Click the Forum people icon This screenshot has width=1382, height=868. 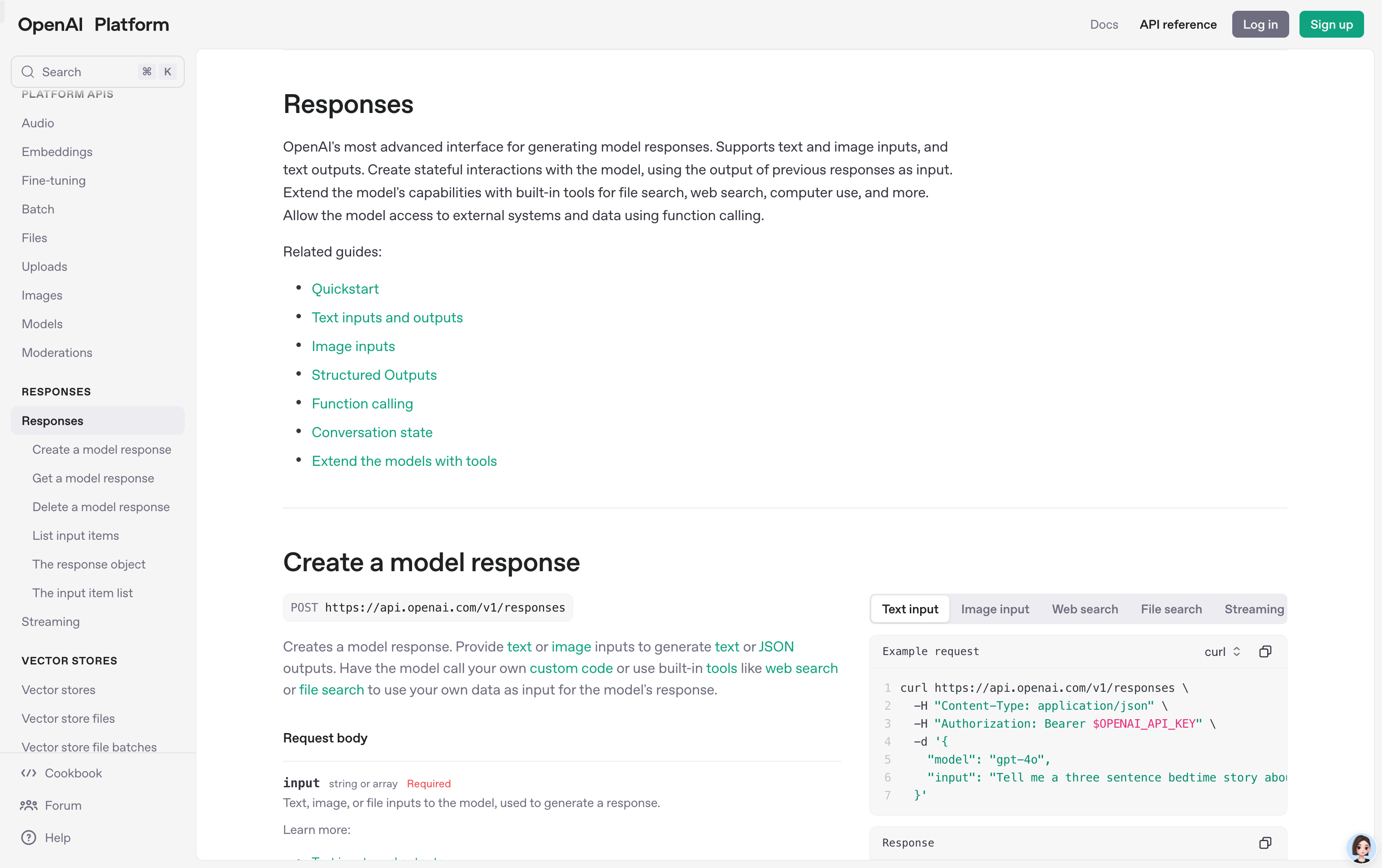(x=29, y=805)
